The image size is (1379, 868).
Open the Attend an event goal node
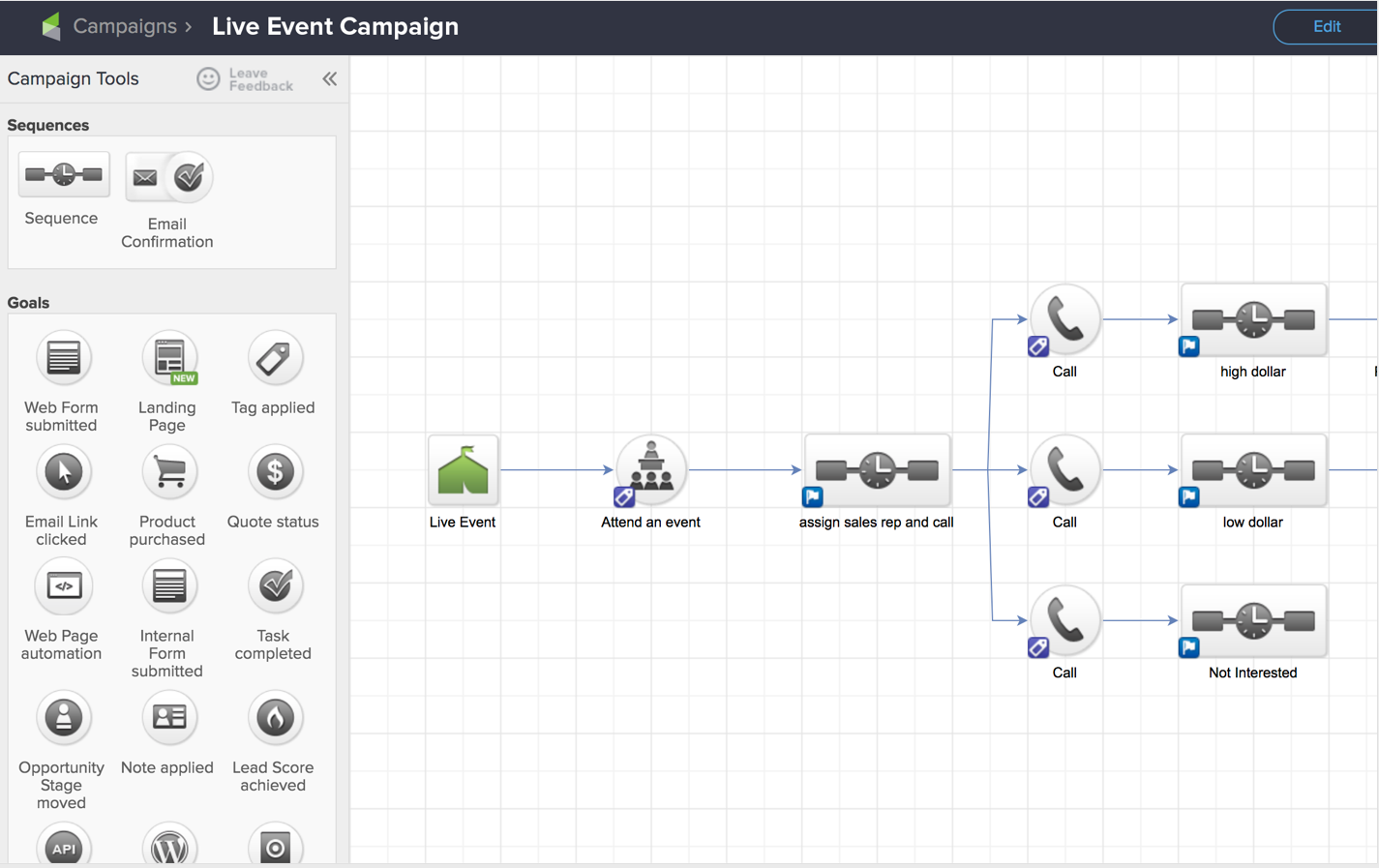[650, 470]
